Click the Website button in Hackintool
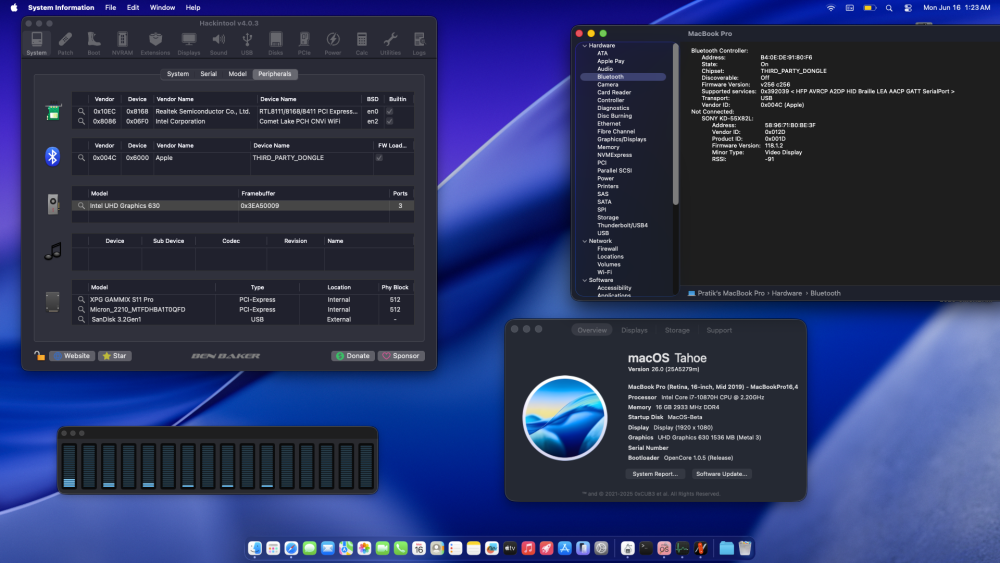Viewport: 1000px width, 563px height. (x=72, y=356)
